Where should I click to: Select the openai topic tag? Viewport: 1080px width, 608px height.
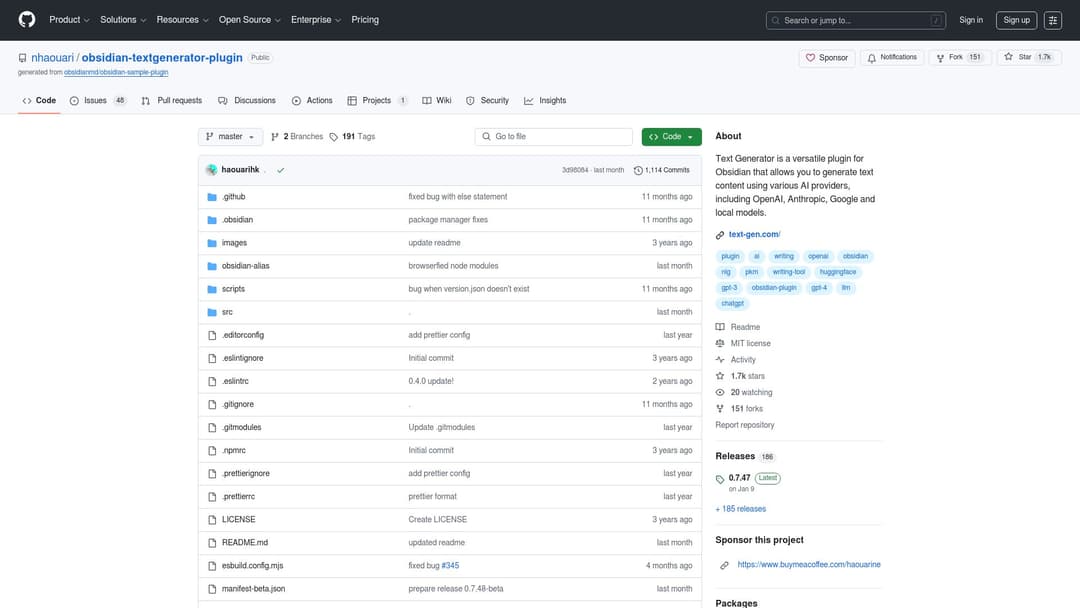pyautogui.click(x=818, y=256)
